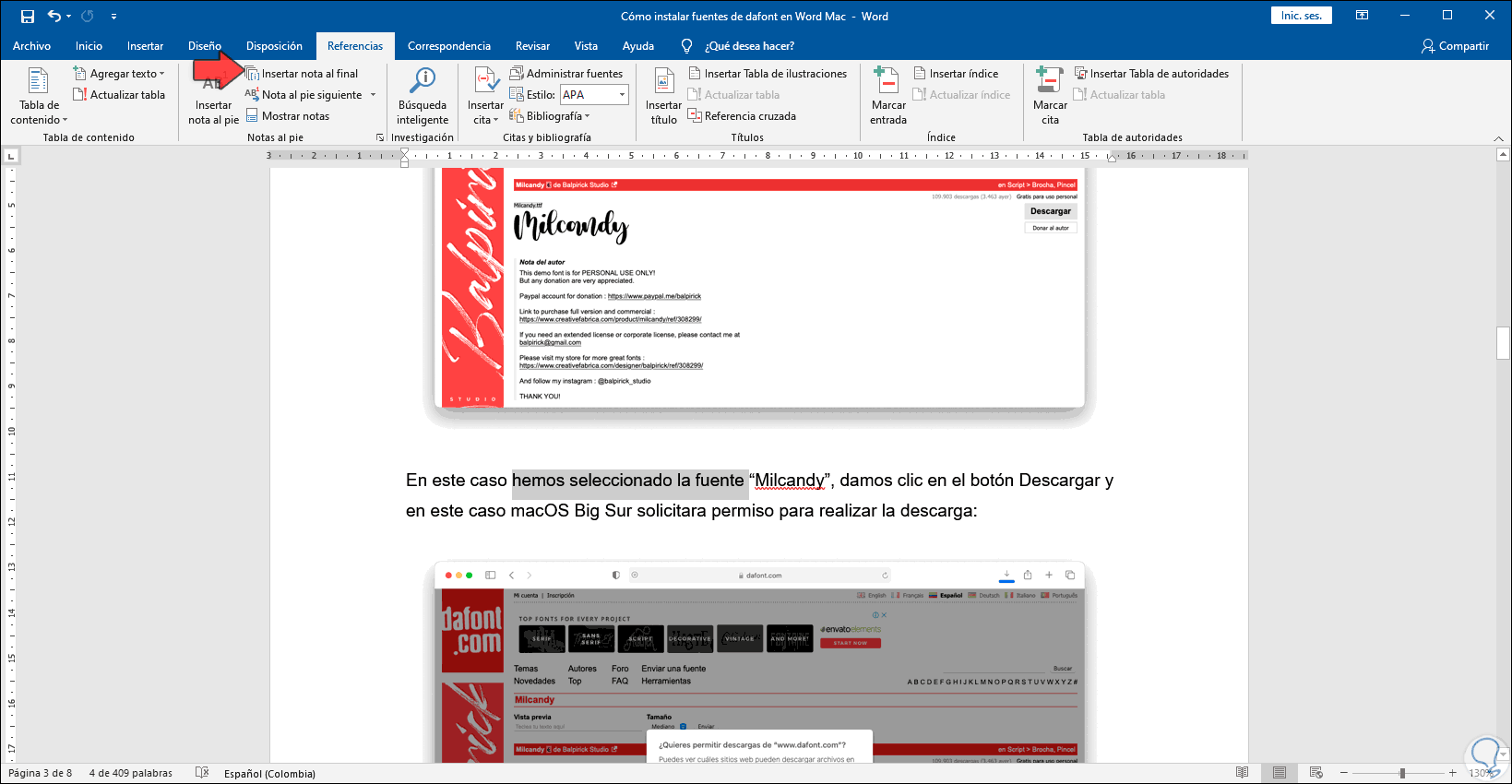The height and width of the screenshot is (784, 1512).
Task: Click the word “Milcandy” in the paragraph
Action: click(790, 481)
